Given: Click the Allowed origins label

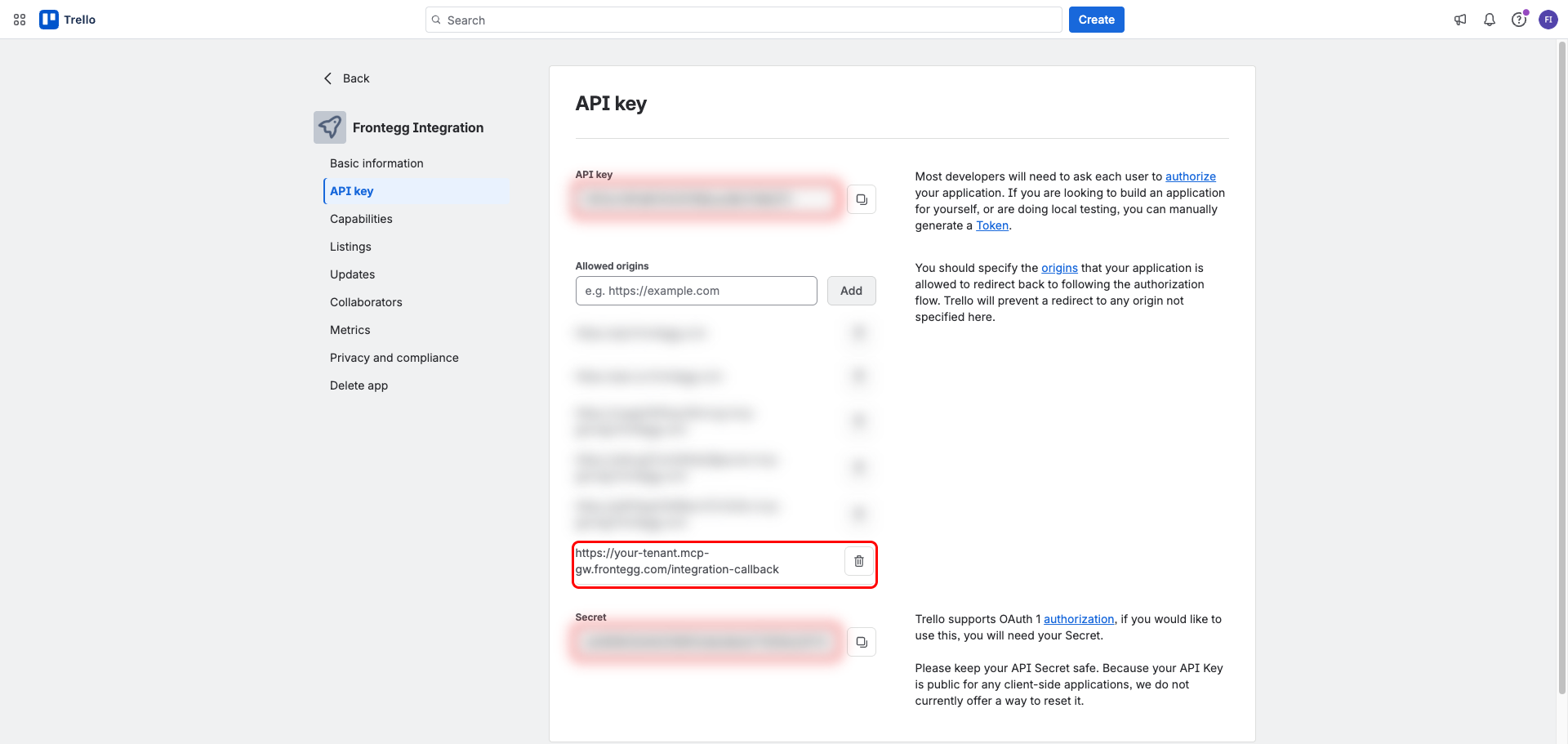Looking at the screenshot, I should point(612,266).
